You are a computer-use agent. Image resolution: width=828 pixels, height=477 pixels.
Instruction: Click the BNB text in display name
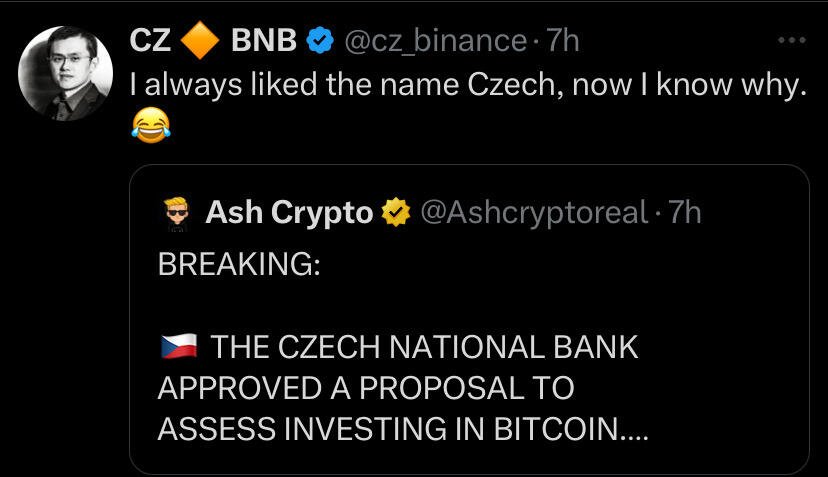pyautogui.click(x=264, y=40)
